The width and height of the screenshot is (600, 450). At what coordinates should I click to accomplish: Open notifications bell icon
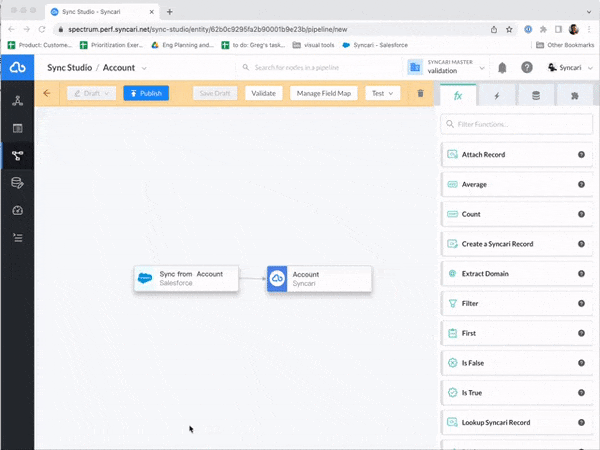[502, 68]
